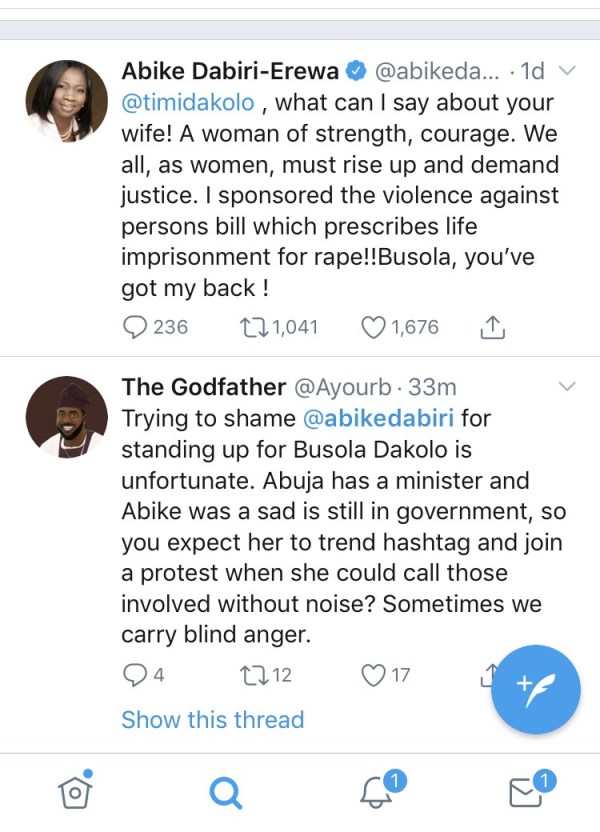This screenshot has height=832, width=600.
Task: View Abike Dabiri-Erewa's profile picture
Action: 66,100
